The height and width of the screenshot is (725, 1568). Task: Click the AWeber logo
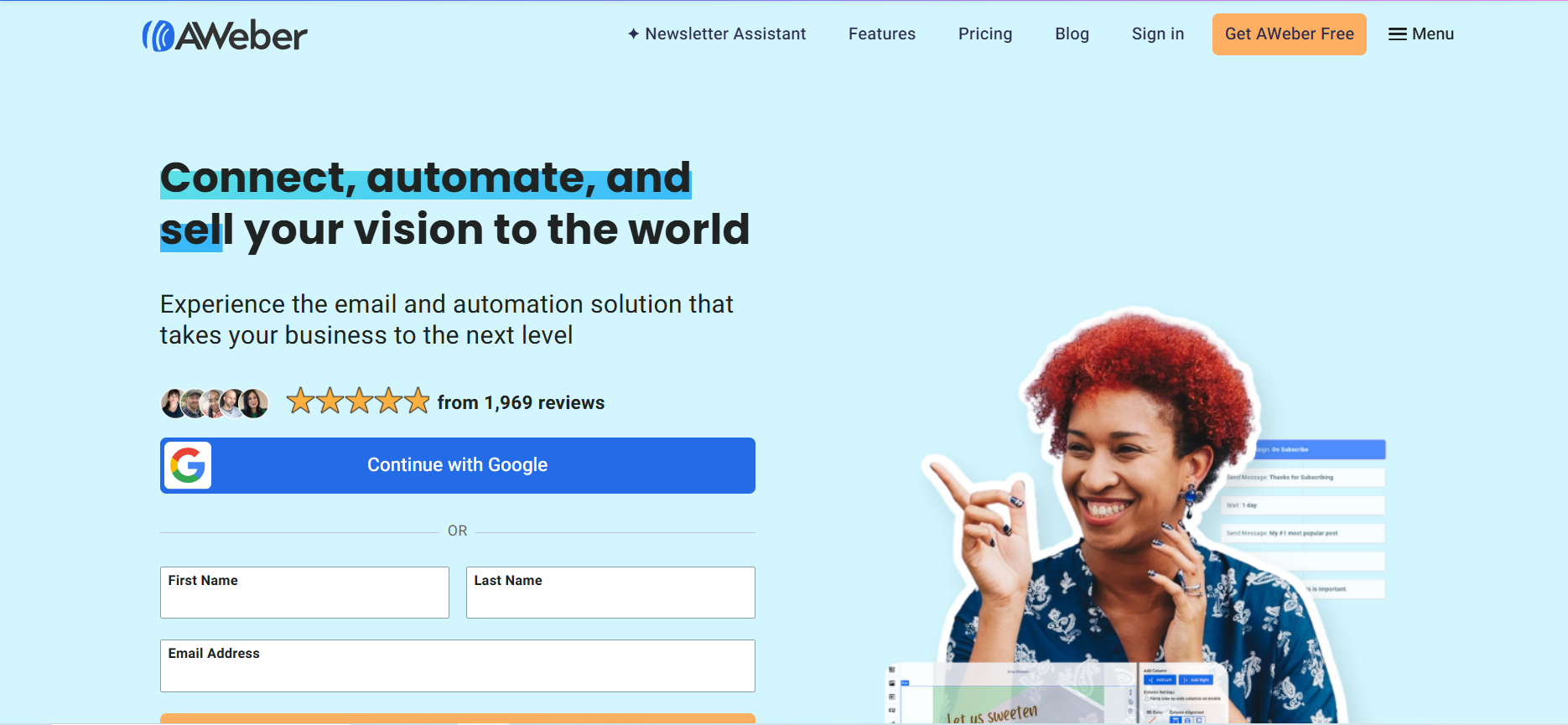[225, 35]
